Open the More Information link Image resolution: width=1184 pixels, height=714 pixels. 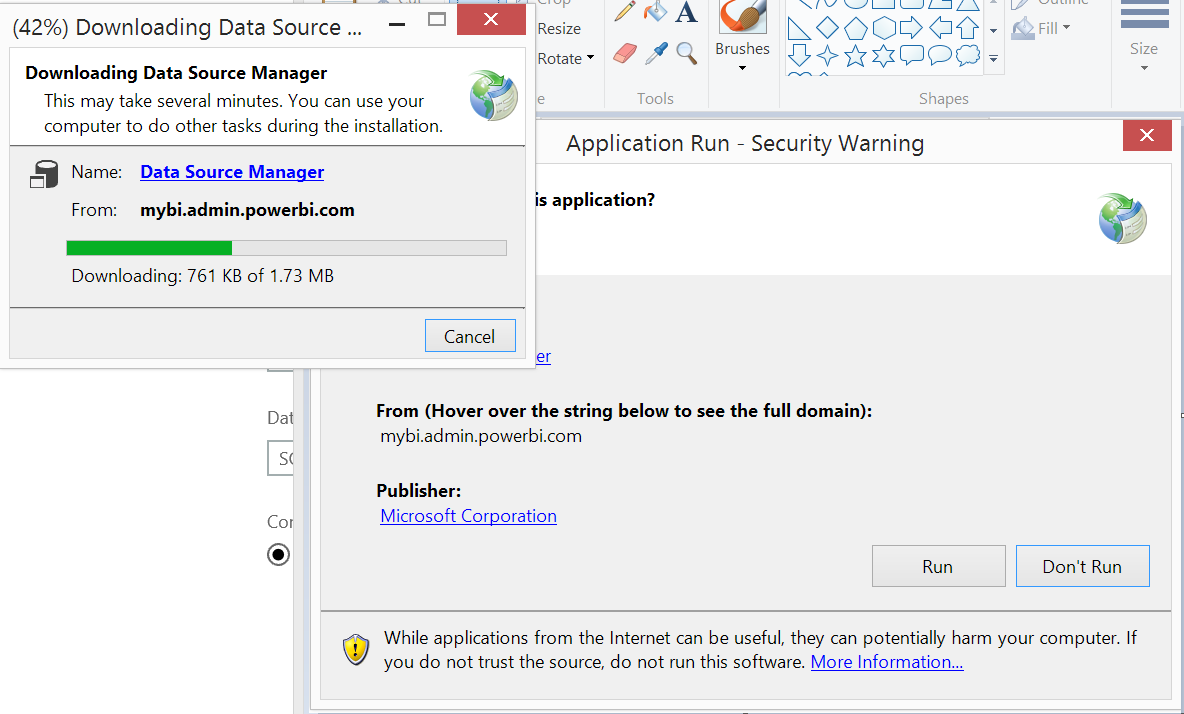886,662
